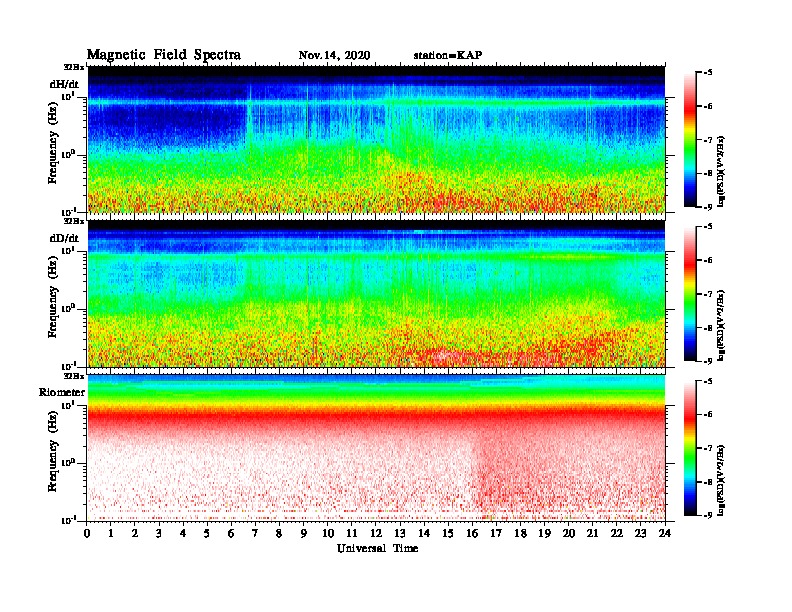This screenshot has height=612, width=792.
Task: Click hour "14" on the time axis
Action: click(424, 533)
